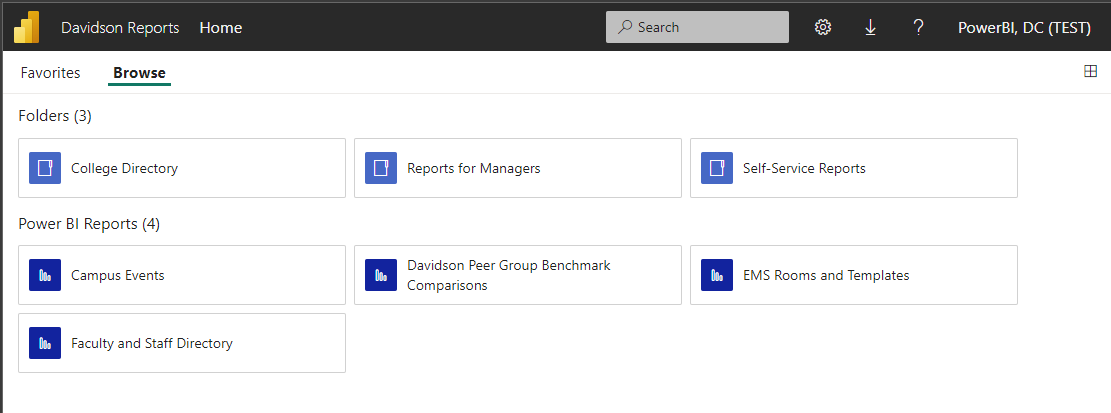Click the Self-Service Reports folder icon

pyautogui.click(x=716, y=168)
